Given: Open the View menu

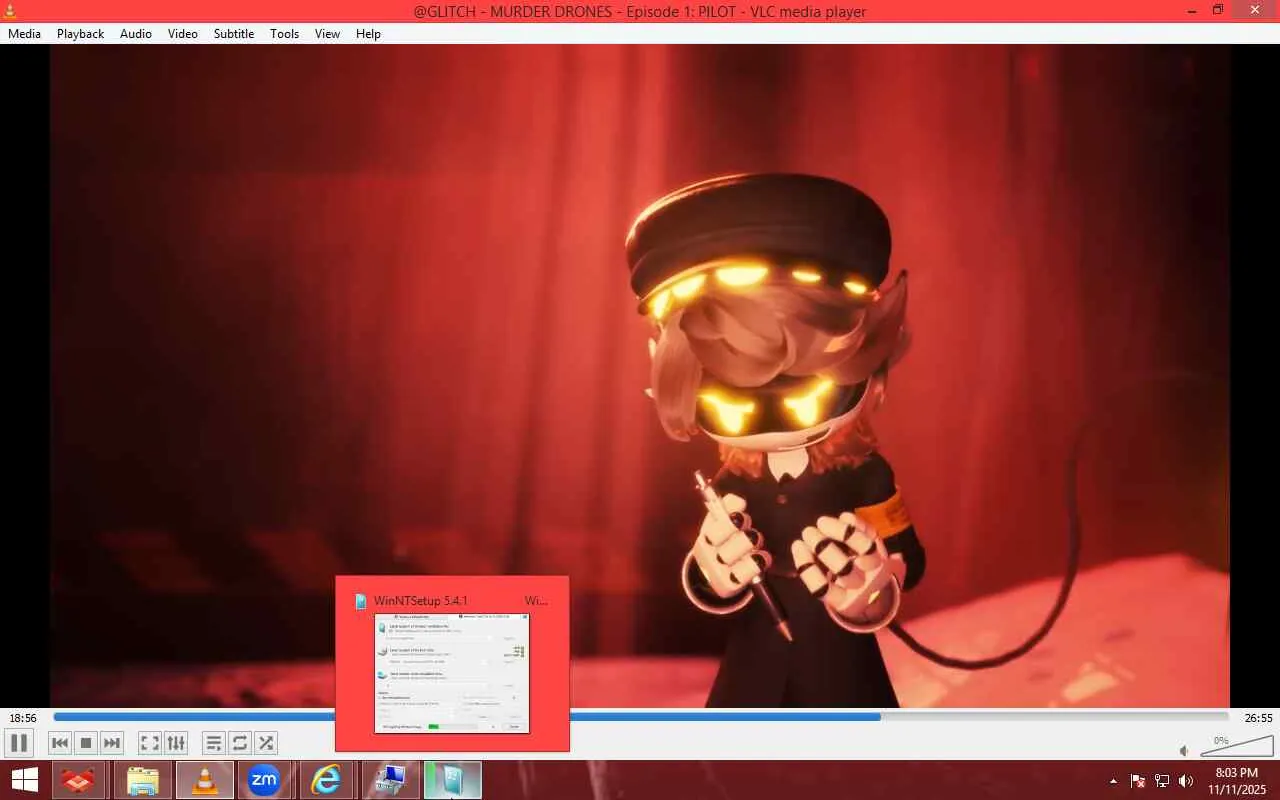Looking at the screenshot, I should (327, 33).
